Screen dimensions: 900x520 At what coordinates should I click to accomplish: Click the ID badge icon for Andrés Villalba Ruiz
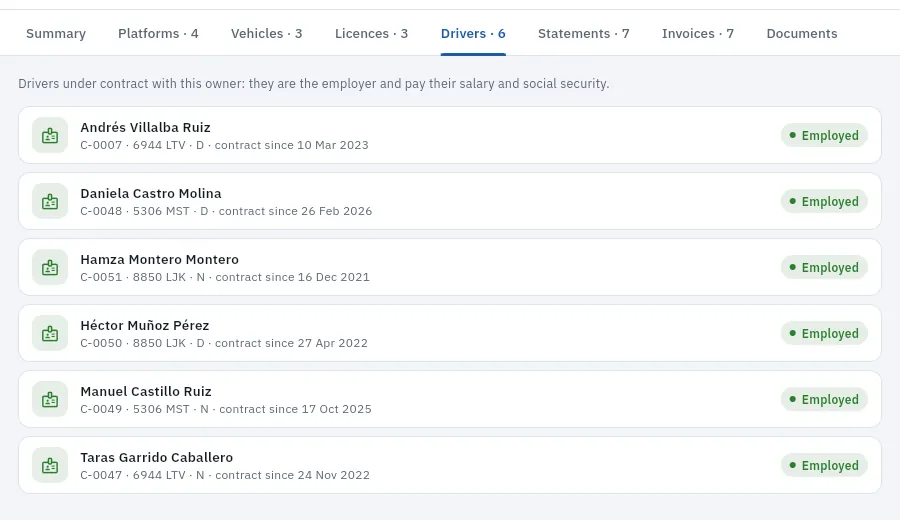[50, 135]
